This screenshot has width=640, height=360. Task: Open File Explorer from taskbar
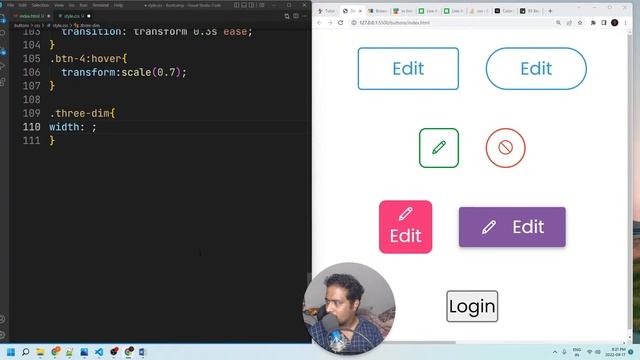click(x=40, y=352)
